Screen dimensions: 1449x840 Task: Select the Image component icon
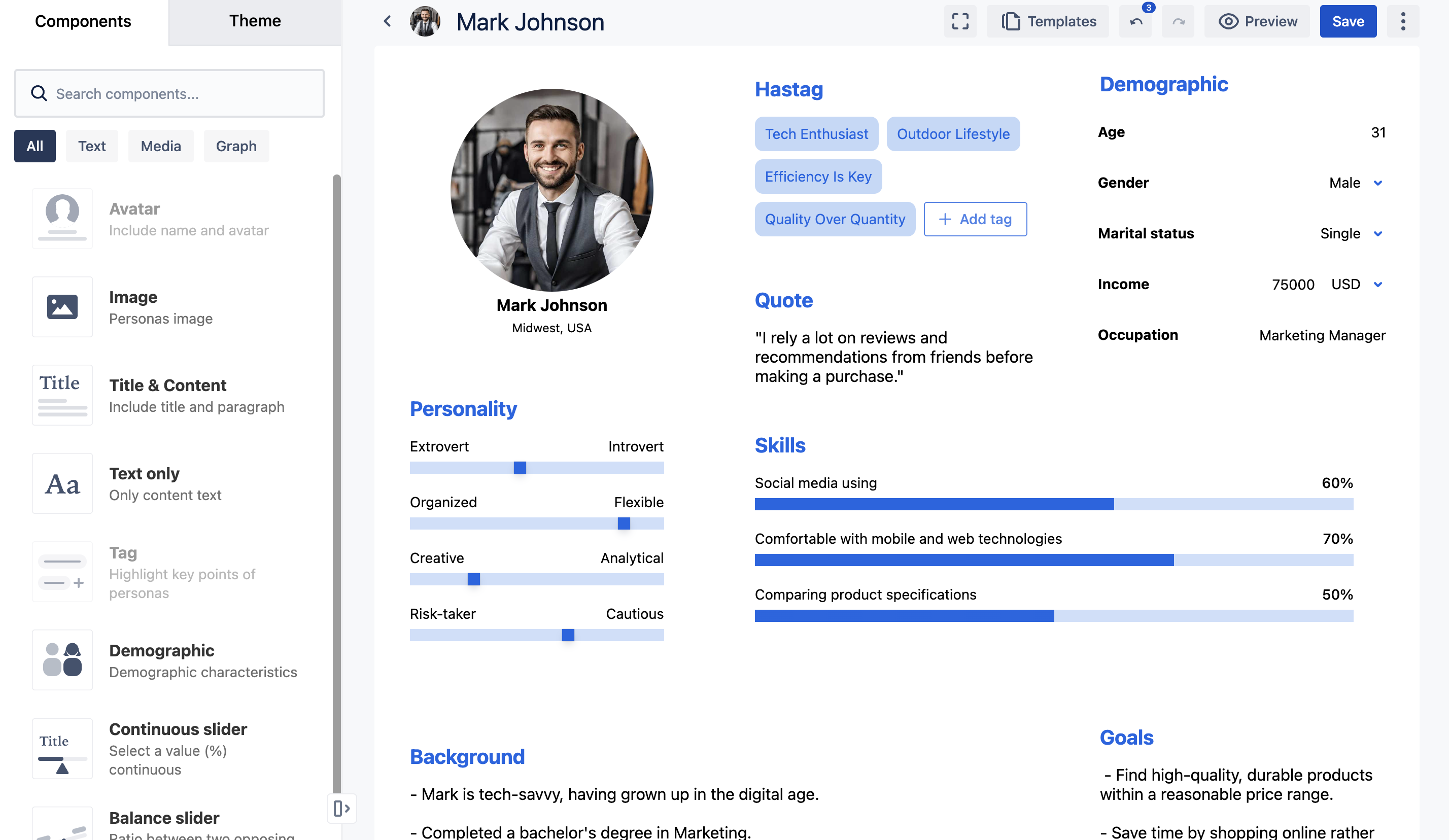tap(62, 306)
